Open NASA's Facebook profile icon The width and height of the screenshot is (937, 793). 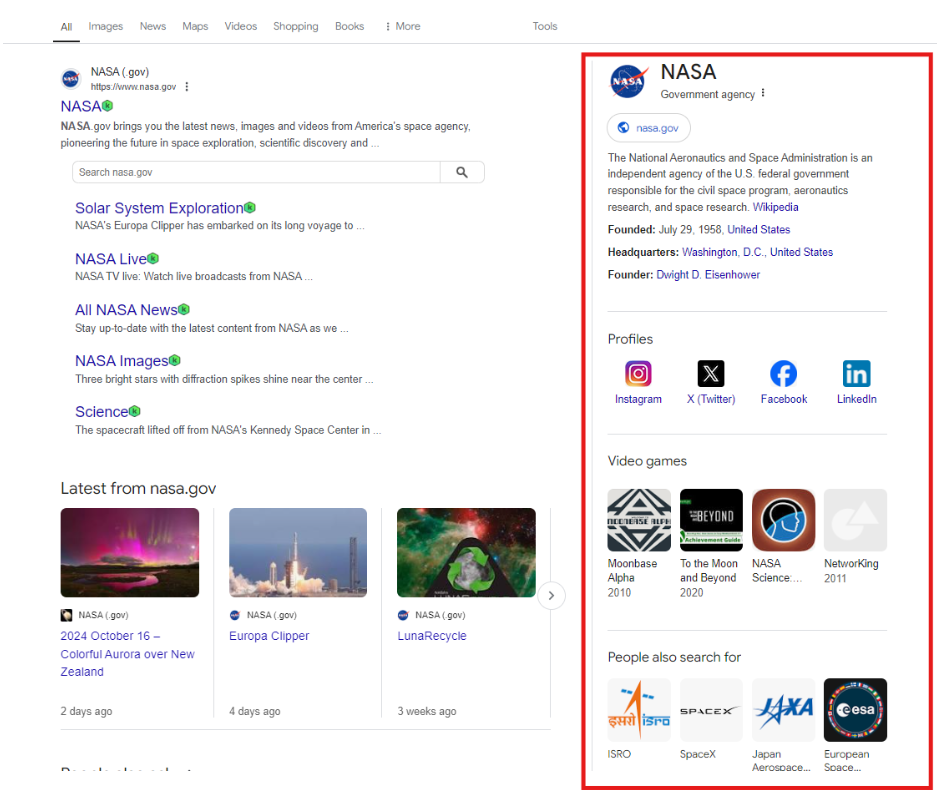click(783, 373)
